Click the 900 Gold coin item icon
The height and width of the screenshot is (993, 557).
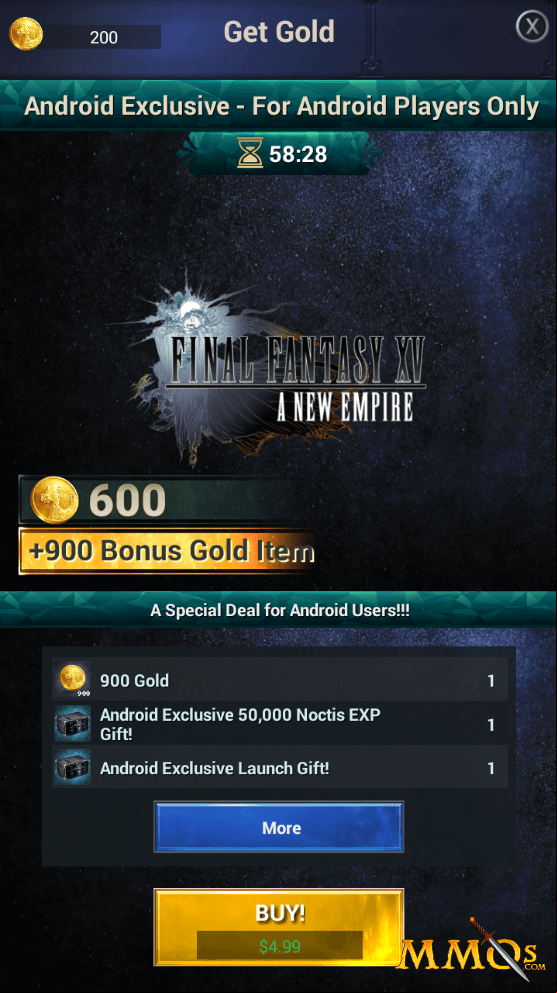click(x=72, y=680)
